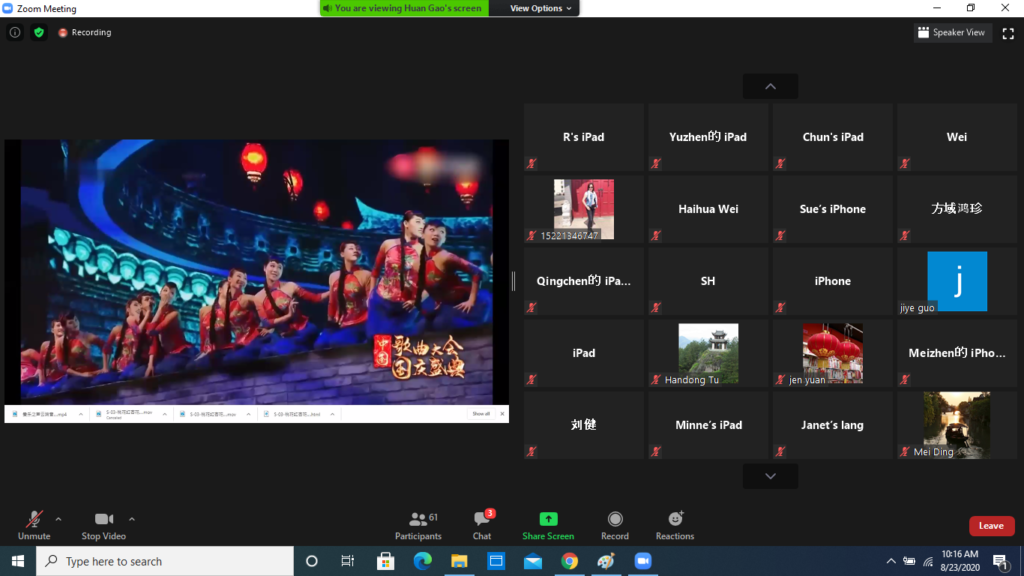Click the red Recording indicator
Viewport: 1024px width, 576px height.
85,32
